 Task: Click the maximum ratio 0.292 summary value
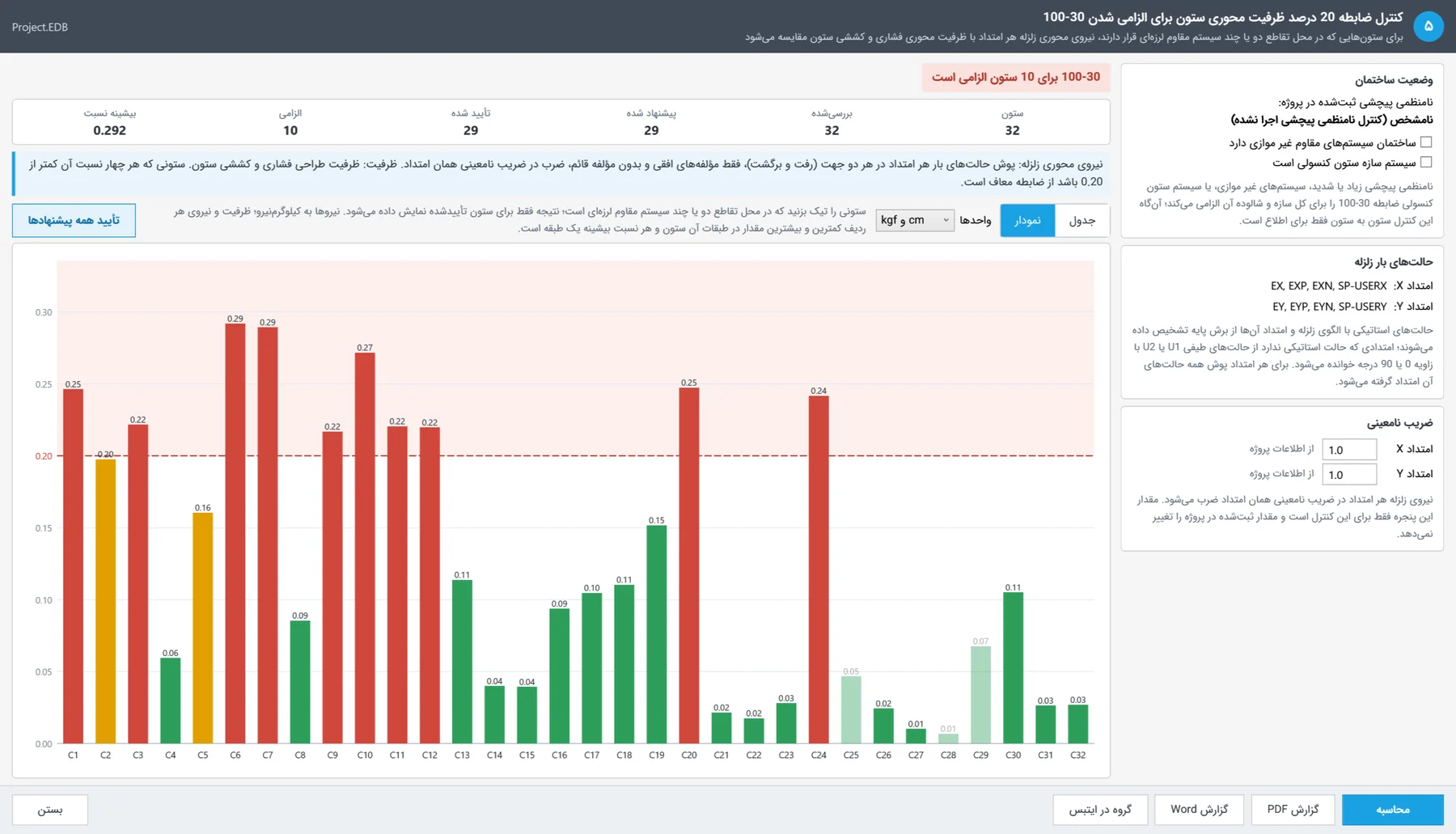click(x=110, y=130)
